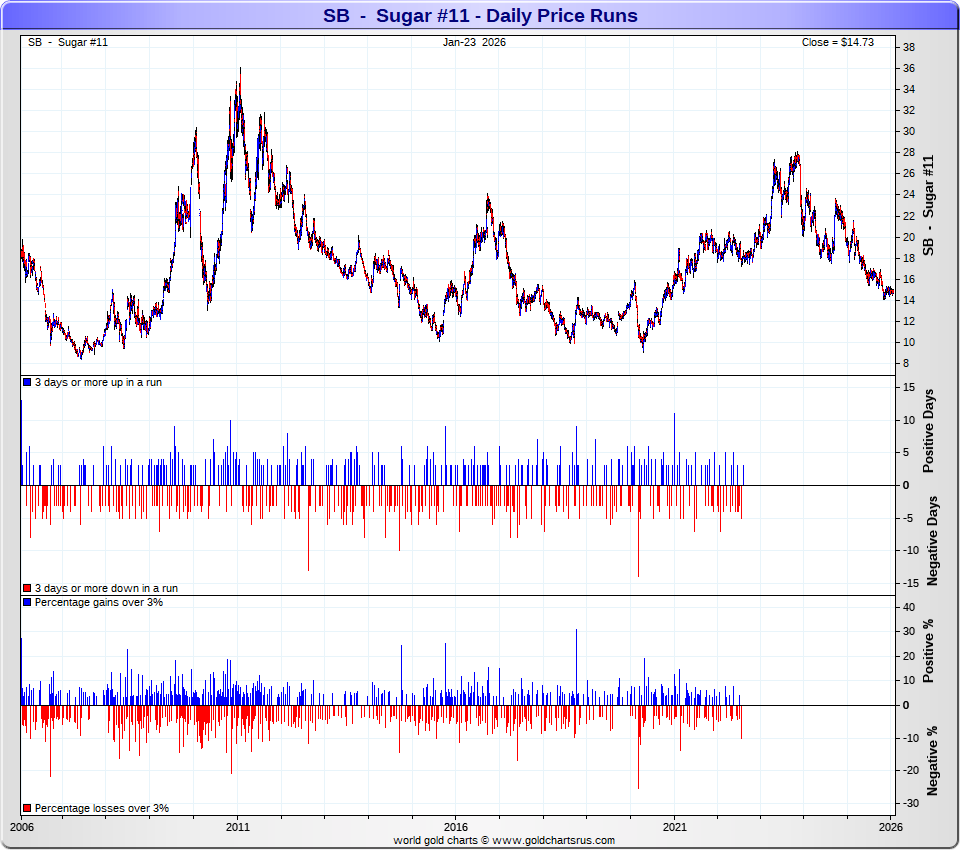Screen dimensions: 960x850
Task: Click the '3 days or more down in a run' legend text
Action: click(106, 588)
